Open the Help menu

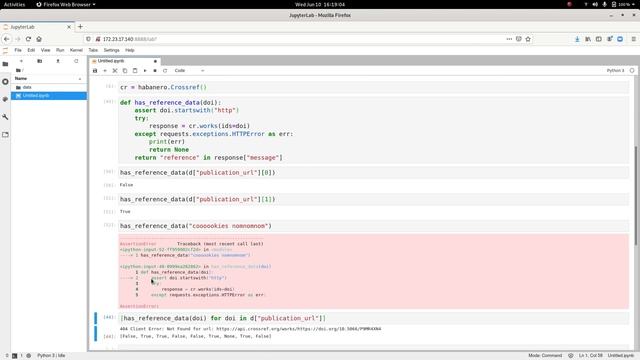[130, 50]
